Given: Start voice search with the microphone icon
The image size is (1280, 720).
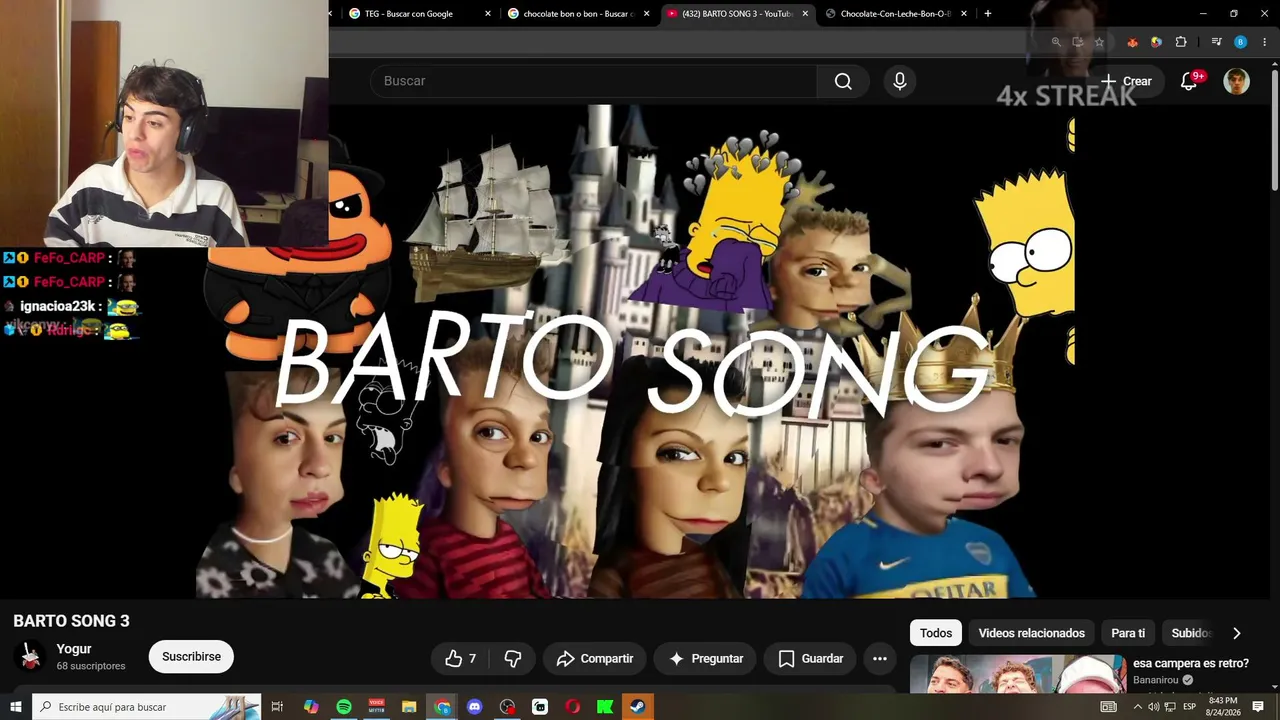Looking at the screenshot, I should (x=900, y=81).
